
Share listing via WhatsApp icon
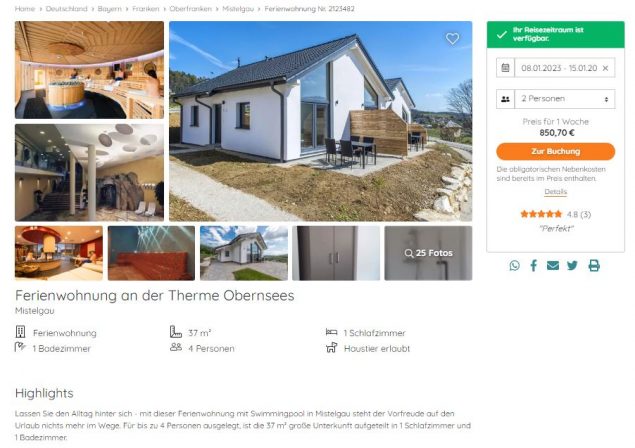pos(514,266)
